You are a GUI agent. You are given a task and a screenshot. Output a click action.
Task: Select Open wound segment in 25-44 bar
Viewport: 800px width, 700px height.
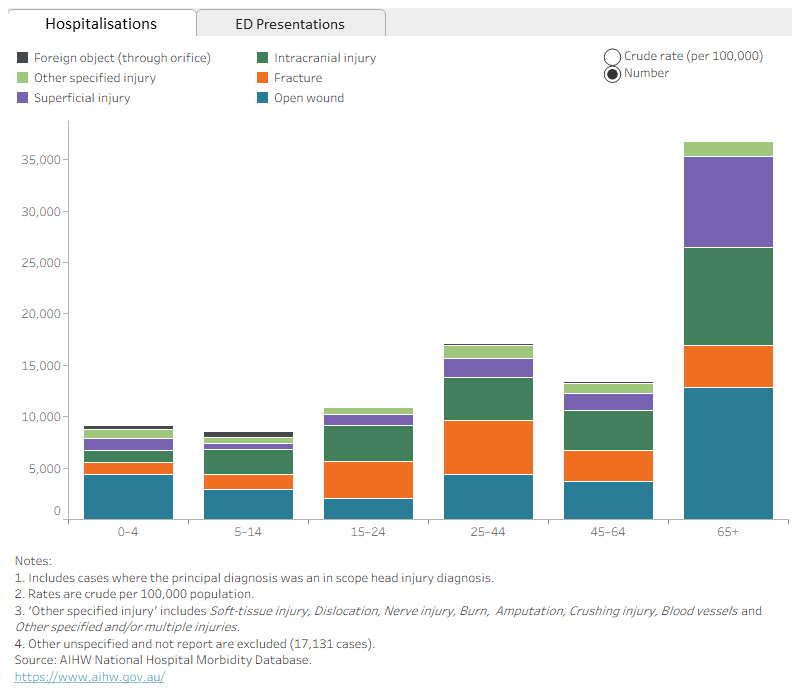488,497
